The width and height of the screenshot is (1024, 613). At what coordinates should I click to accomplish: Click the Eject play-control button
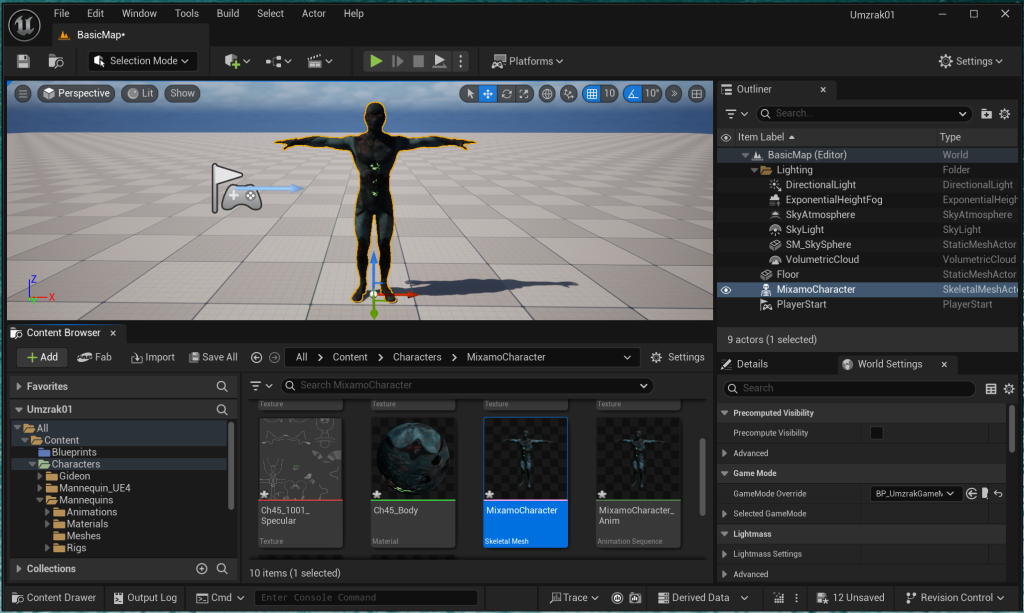point(440,61)
